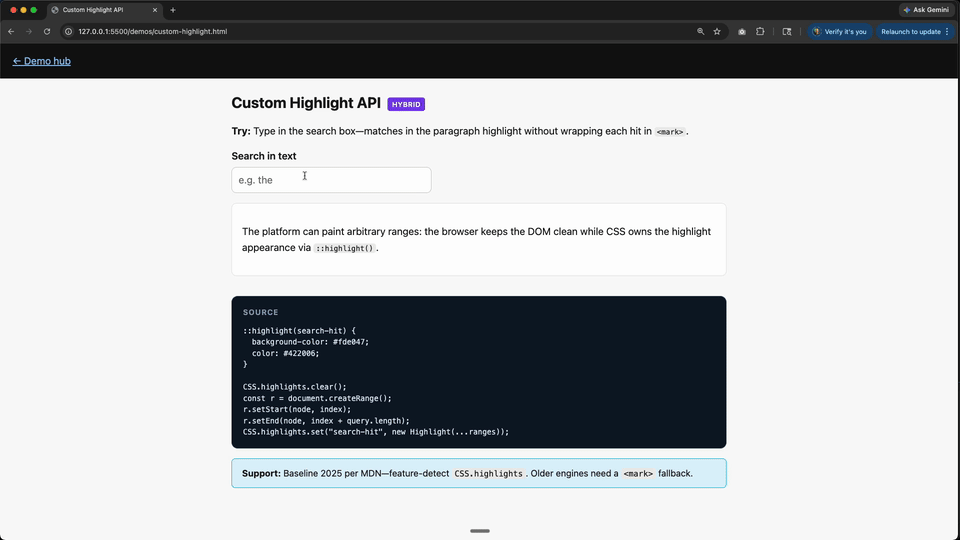This screenshot has height=540, width=960.
Task: Bookmark this page with the star icon
Action: click(x=717, y=31)
